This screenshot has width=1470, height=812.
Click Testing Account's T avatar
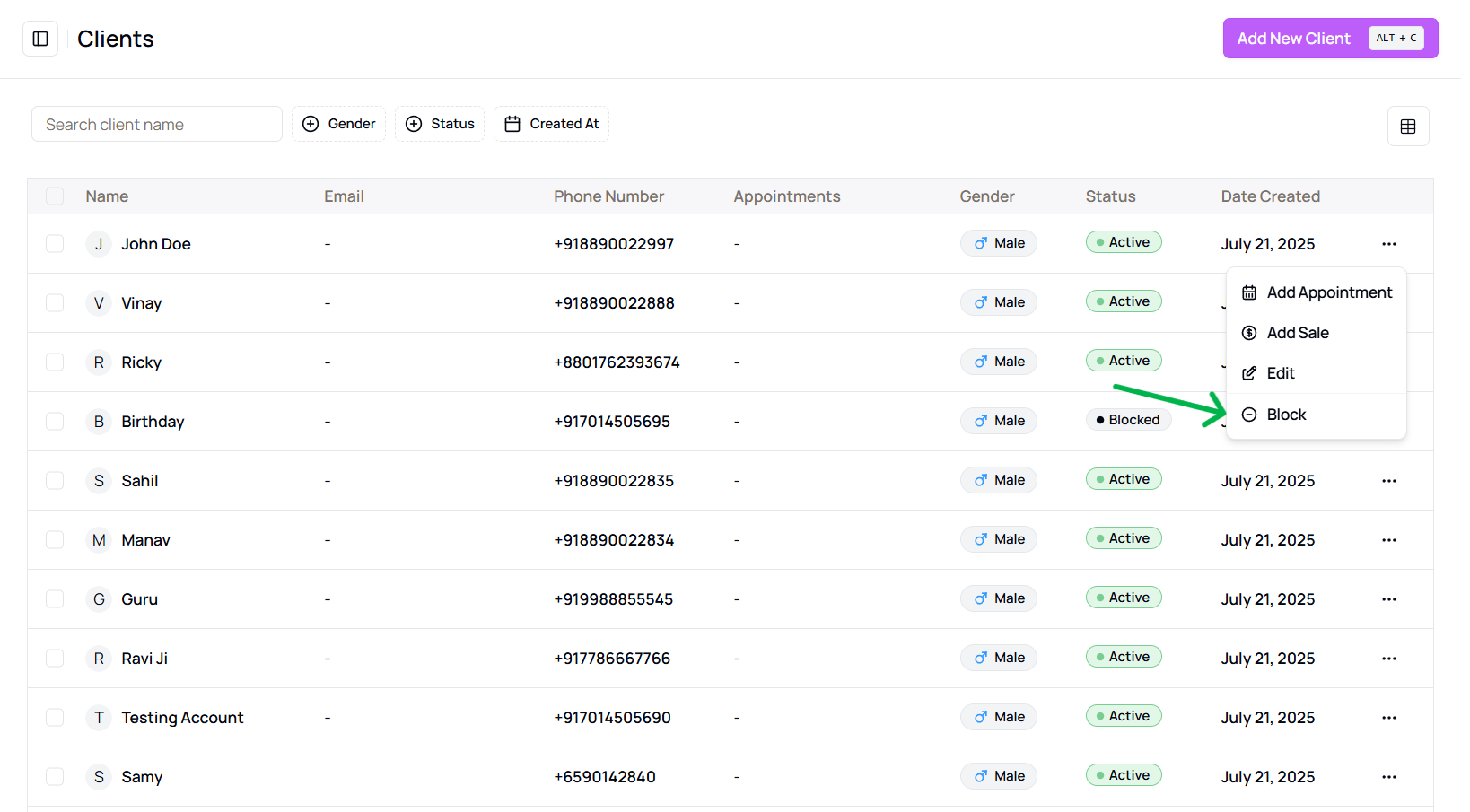[99, 718]
